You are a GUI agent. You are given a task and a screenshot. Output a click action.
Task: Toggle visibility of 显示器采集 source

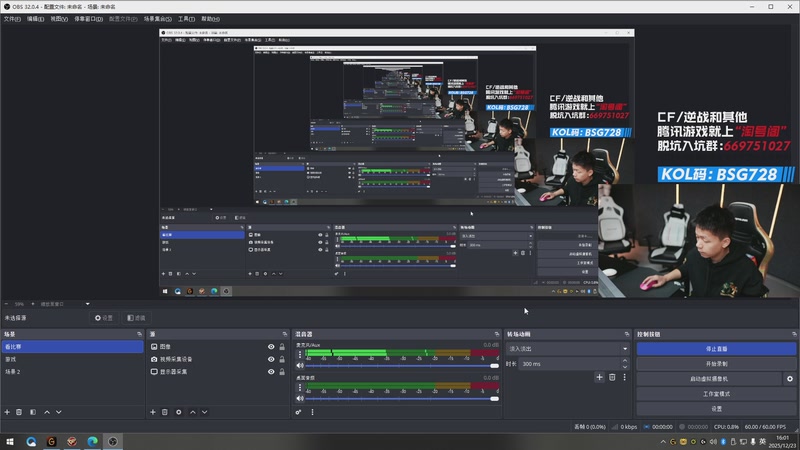click(271, 372)
